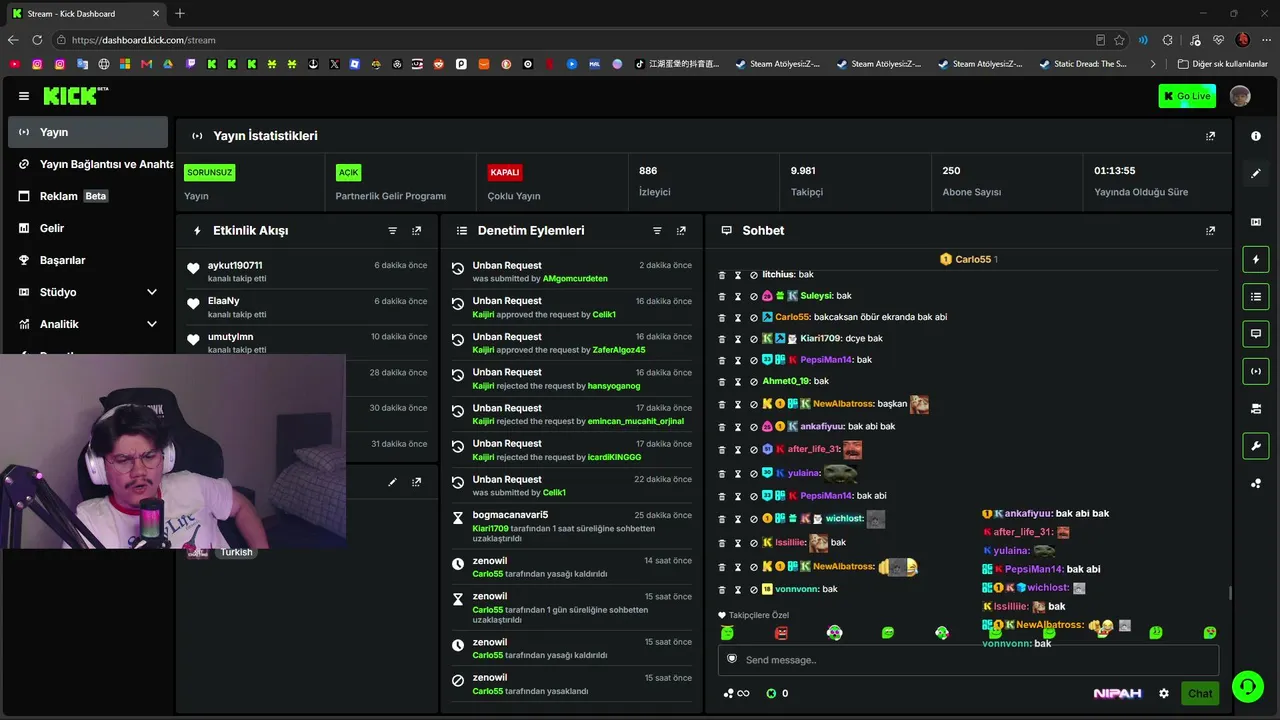Go to Gelir in the sidebar
This screenshot has height=720, width=1280.
coord(88,228)
